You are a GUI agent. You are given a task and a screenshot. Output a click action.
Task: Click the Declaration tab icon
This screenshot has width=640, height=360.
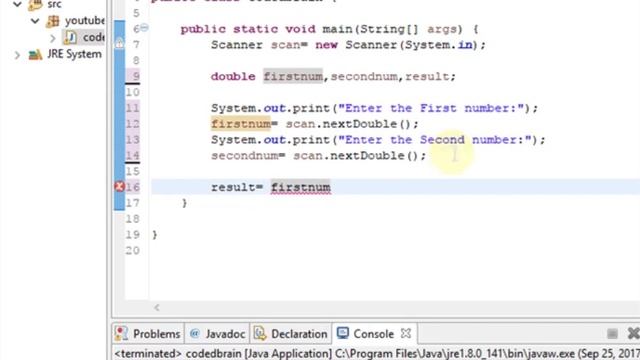pyautogui.click(x=260, y=333)
